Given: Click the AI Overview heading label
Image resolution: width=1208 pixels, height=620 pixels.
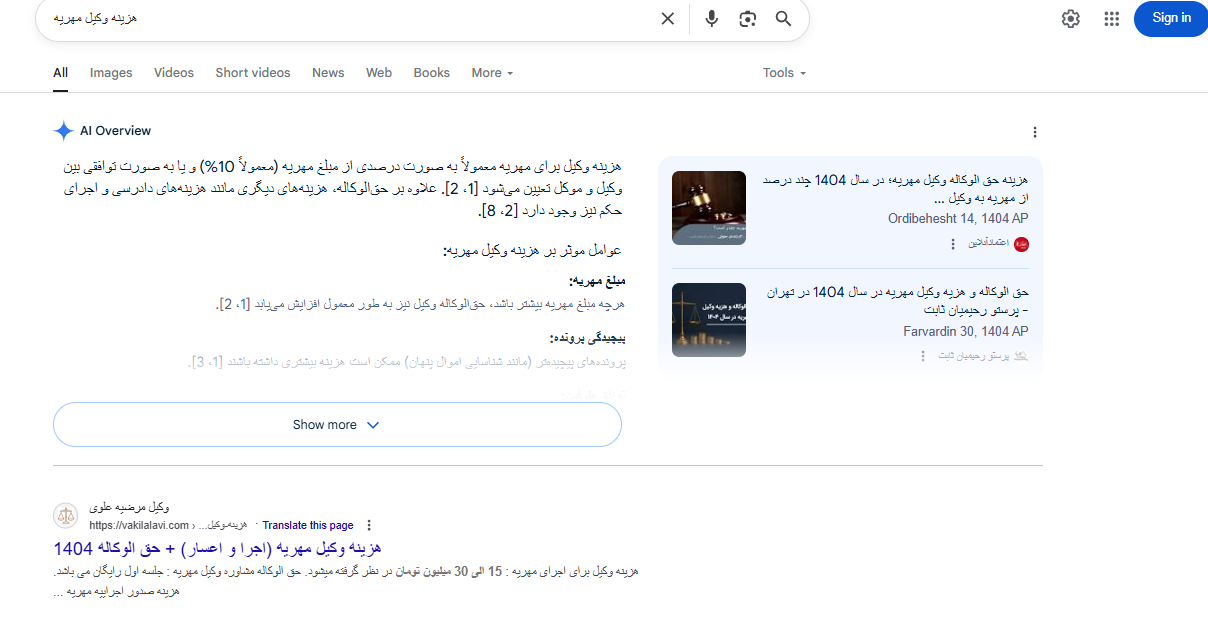Looking at the screenshot, I should point(116,131).
